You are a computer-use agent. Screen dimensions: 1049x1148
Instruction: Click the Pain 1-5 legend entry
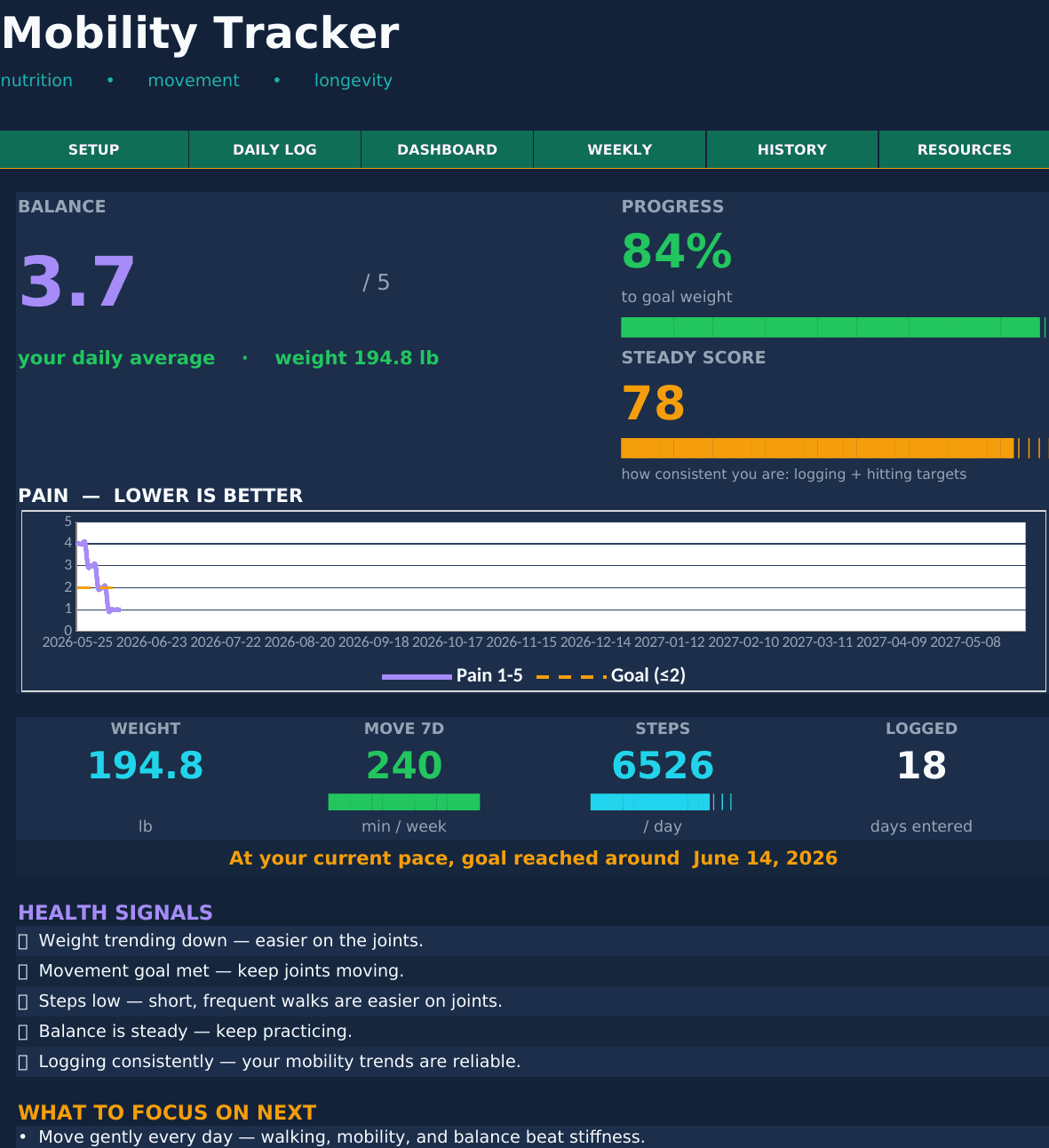tap(452, 675)
